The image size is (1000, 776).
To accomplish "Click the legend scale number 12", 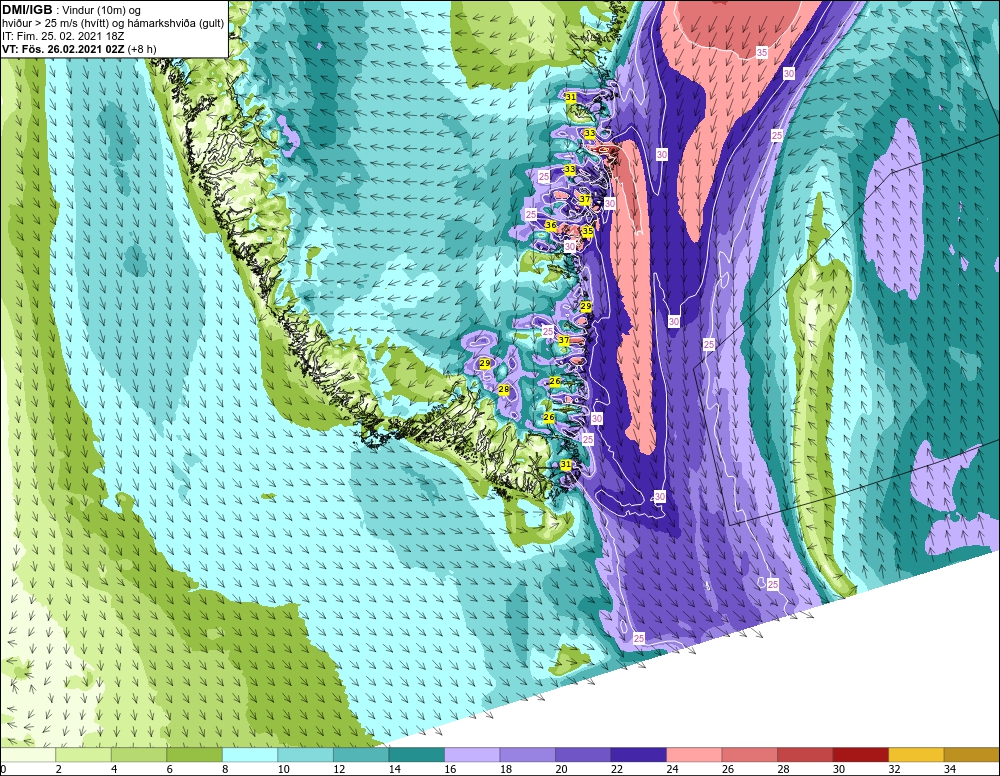I will pos(339,769).
